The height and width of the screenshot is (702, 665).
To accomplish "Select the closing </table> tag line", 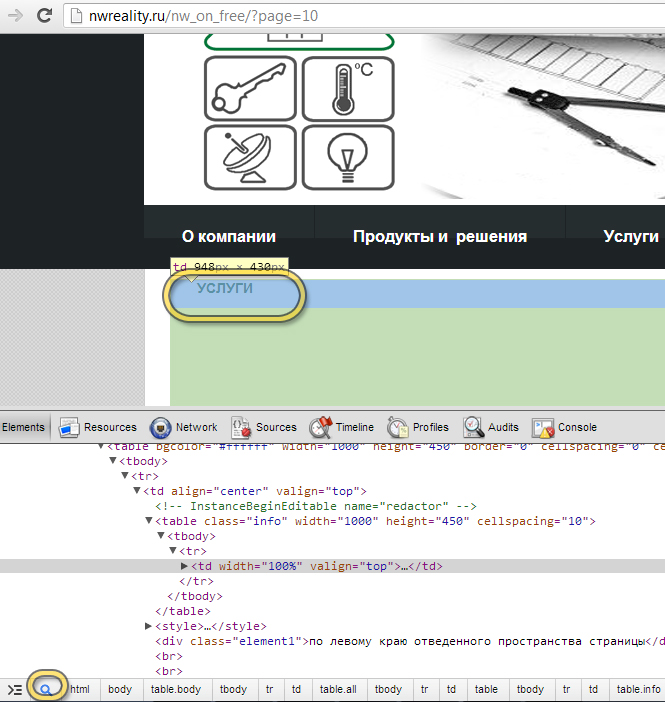I will click(x=183, y=611).
